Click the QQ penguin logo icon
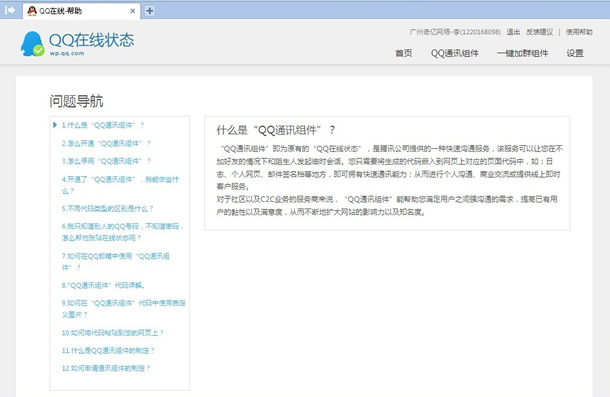This screenshot has height=397, width=610. [32, 44]
